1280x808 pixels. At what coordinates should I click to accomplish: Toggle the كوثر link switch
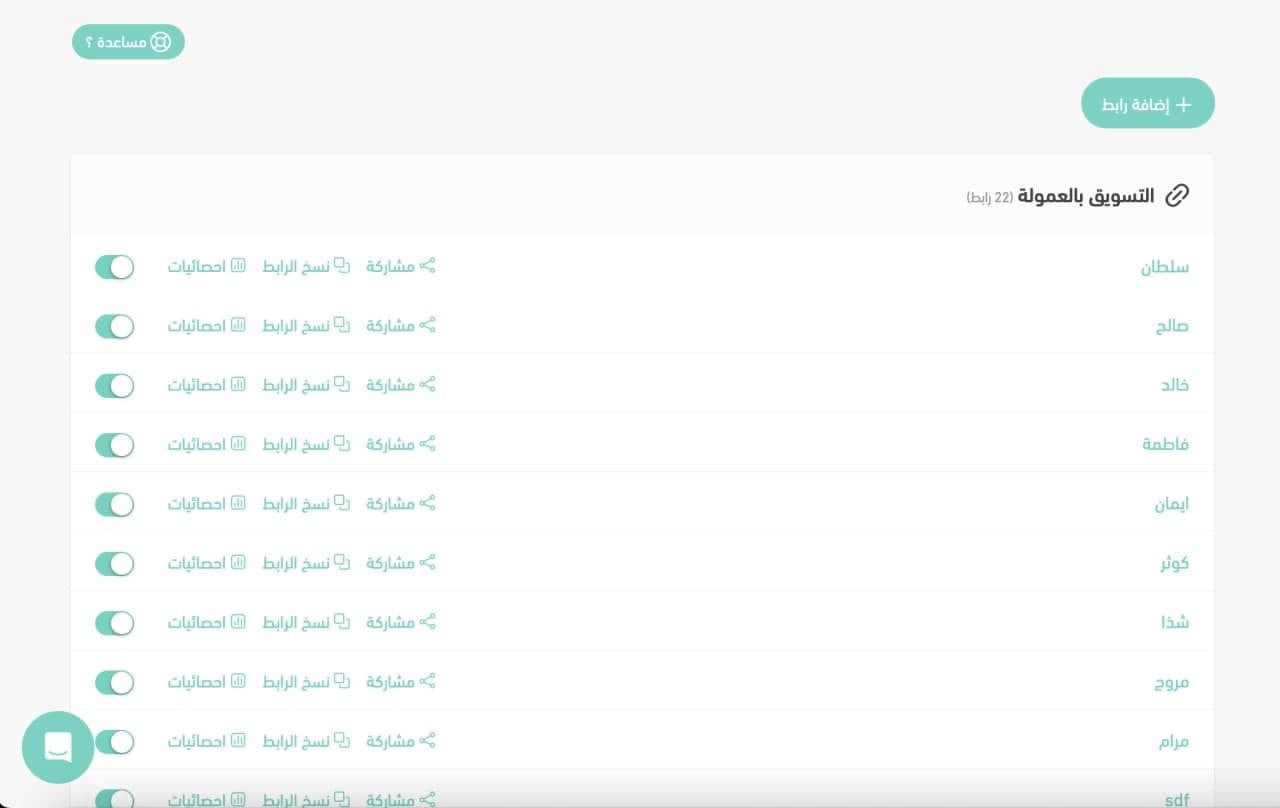115,563
